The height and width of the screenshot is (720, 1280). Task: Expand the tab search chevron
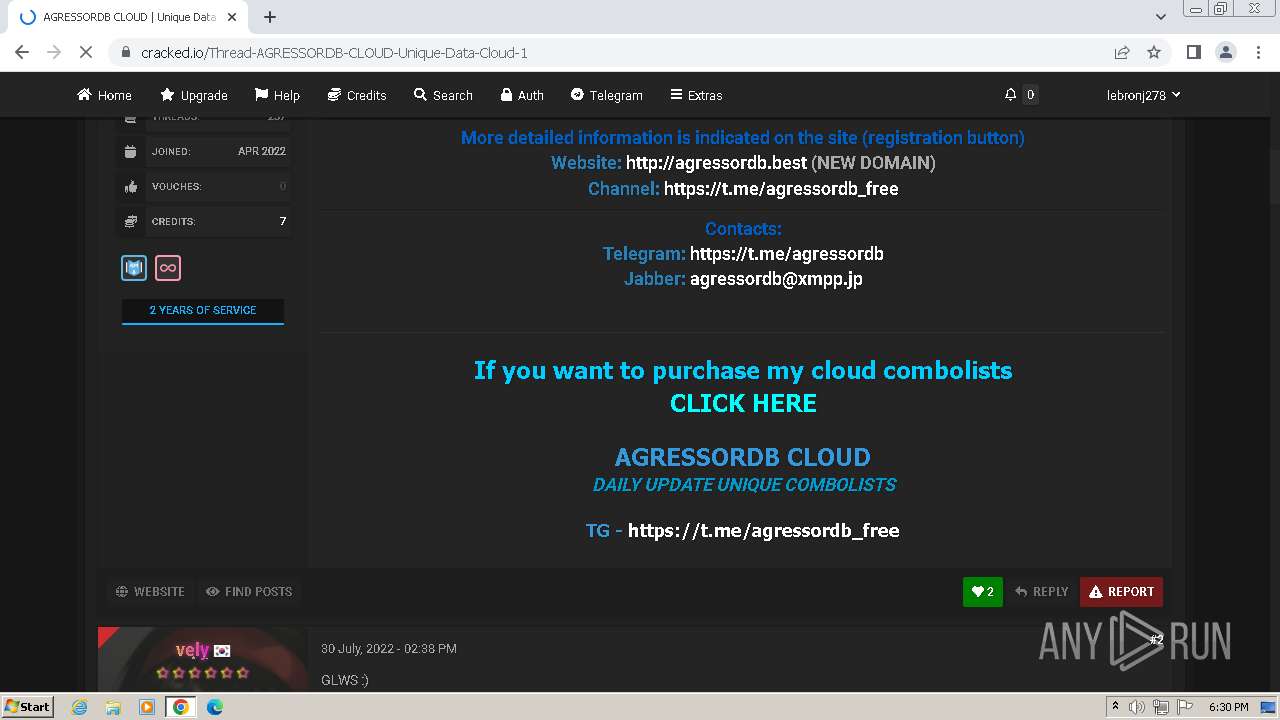point(1160,17)
